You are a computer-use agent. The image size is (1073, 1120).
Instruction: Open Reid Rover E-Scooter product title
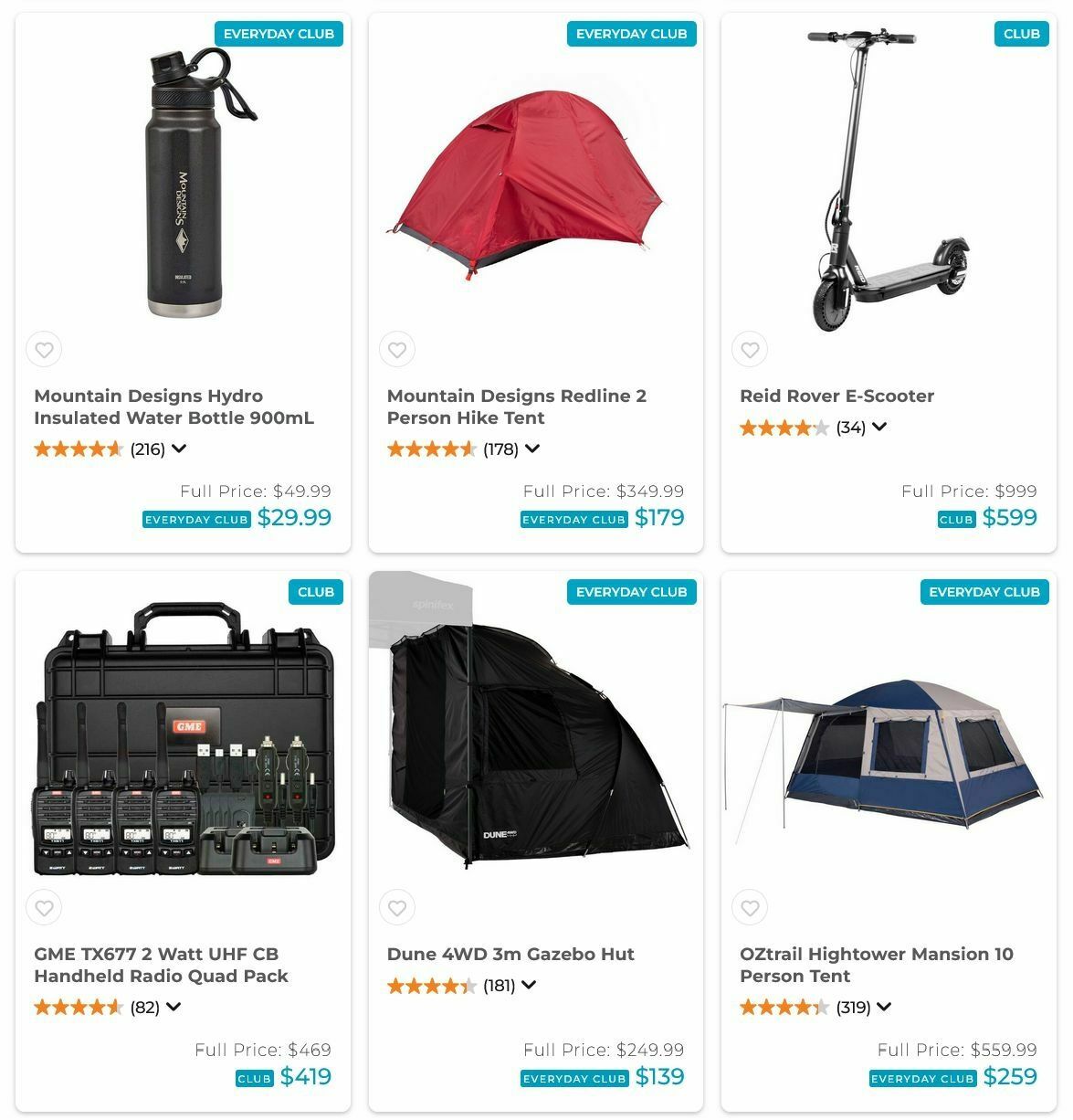click(836, 396)
